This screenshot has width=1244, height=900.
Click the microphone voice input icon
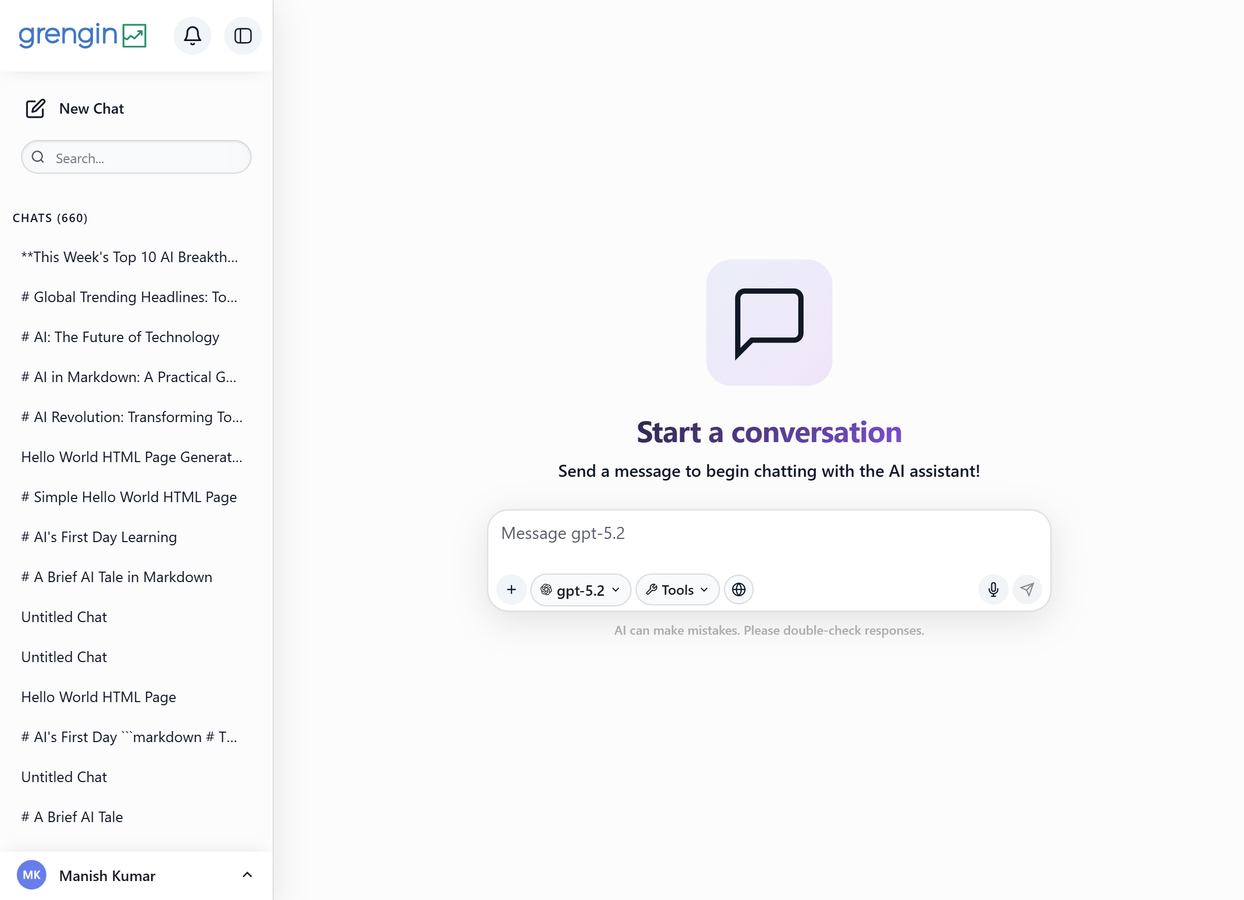(x=993, y=590)
